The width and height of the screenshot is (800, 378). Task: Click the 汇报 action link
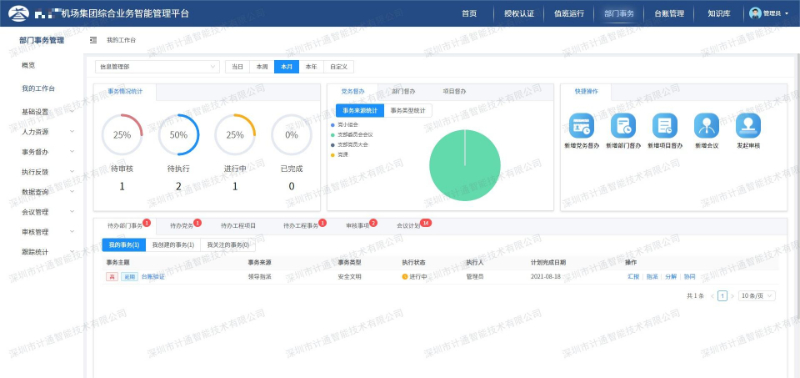(x=633, y=276)
